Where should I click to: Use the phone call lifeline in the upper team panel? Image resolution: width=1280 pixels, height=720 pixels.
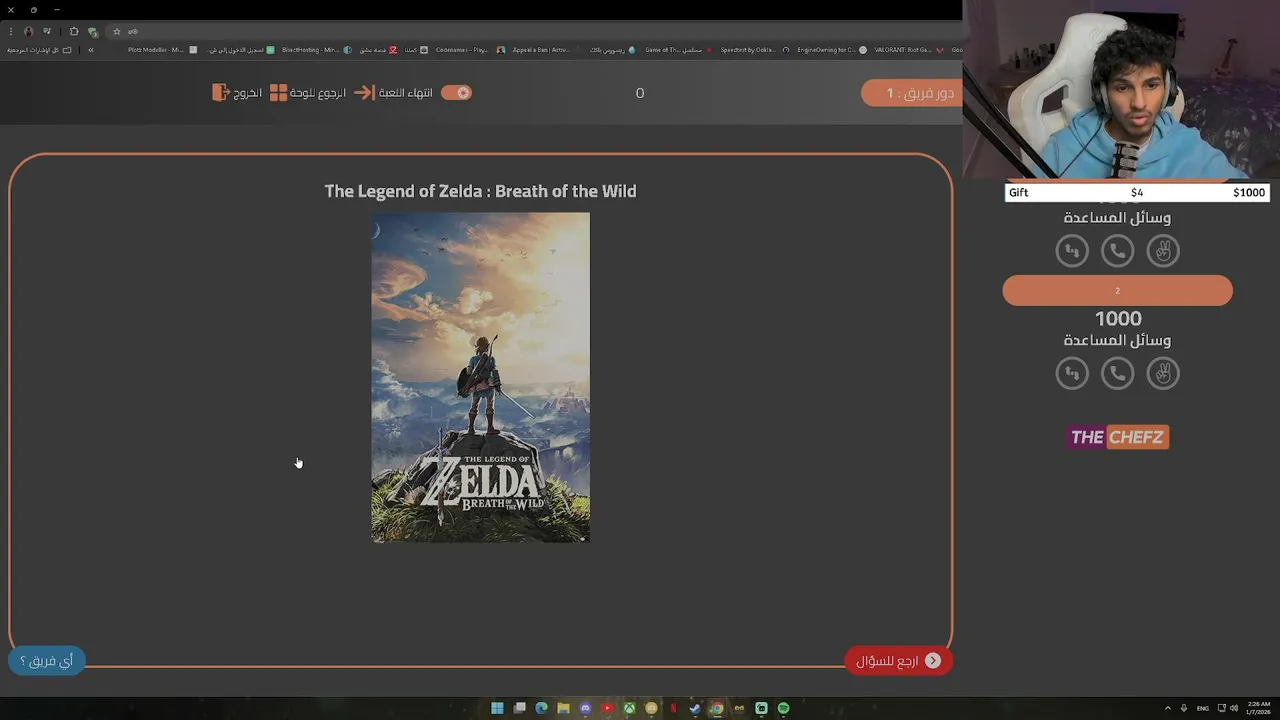pos(1117,250)
